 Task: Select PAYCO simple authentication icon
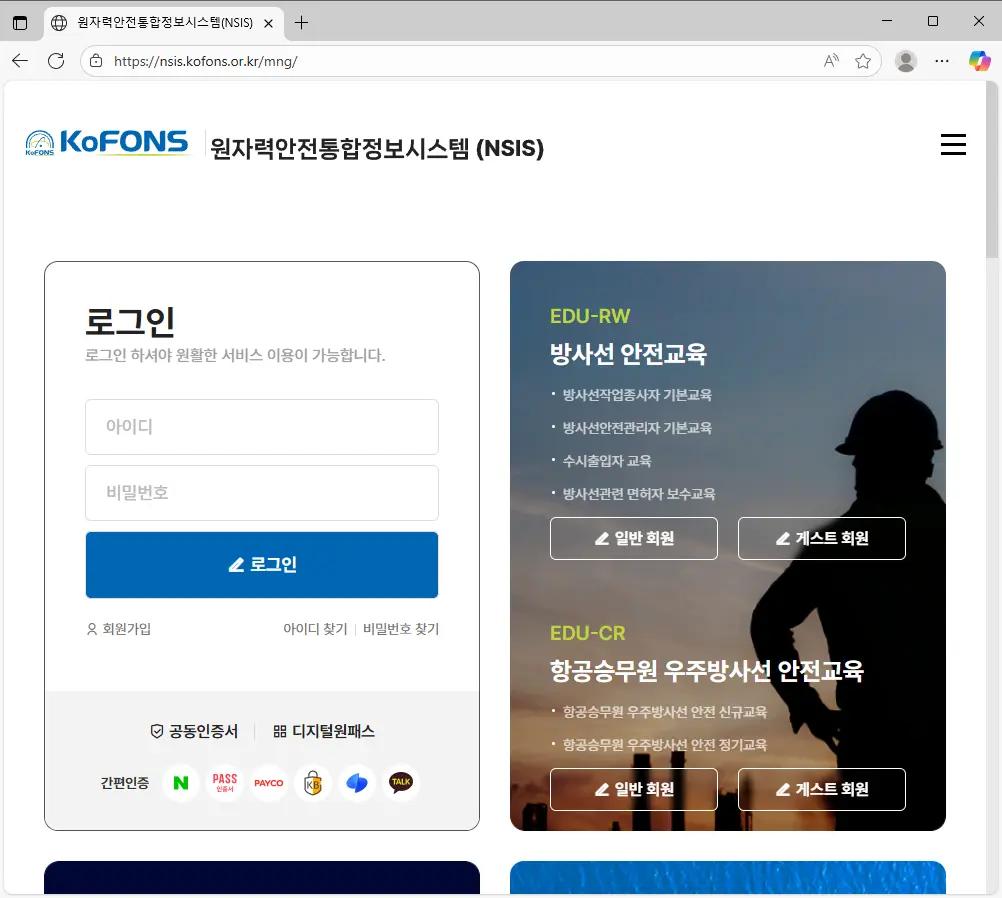click(268, 783)
